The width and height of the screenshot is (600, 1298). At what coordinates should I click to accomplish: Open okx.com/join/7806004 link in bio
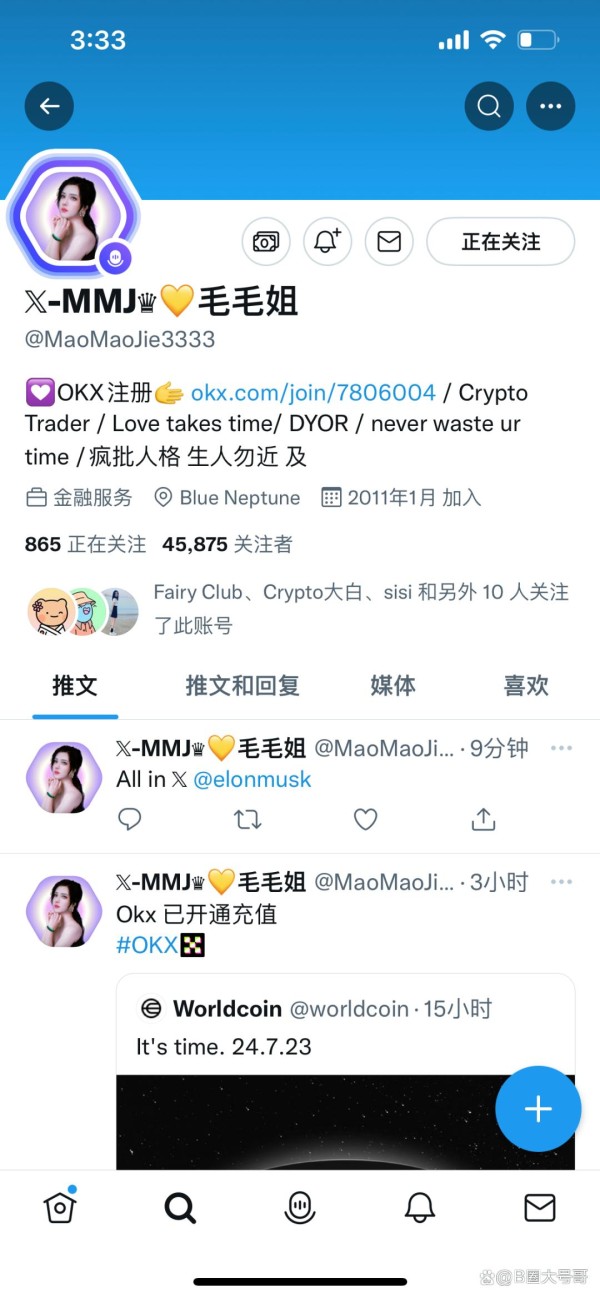(x=313, y=392)
